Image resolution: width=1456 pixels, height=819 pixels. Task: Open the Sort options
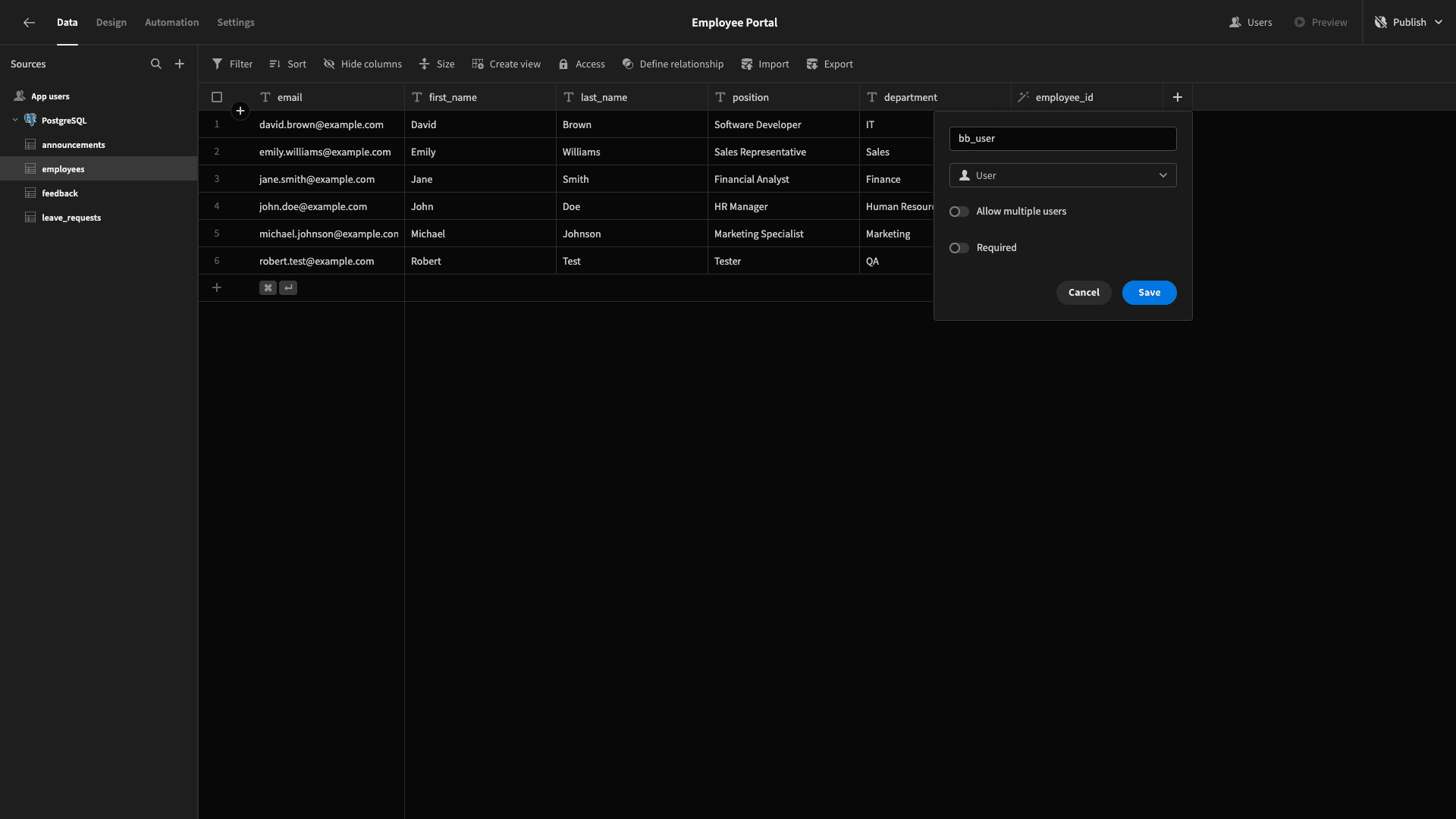pos(288,64)
